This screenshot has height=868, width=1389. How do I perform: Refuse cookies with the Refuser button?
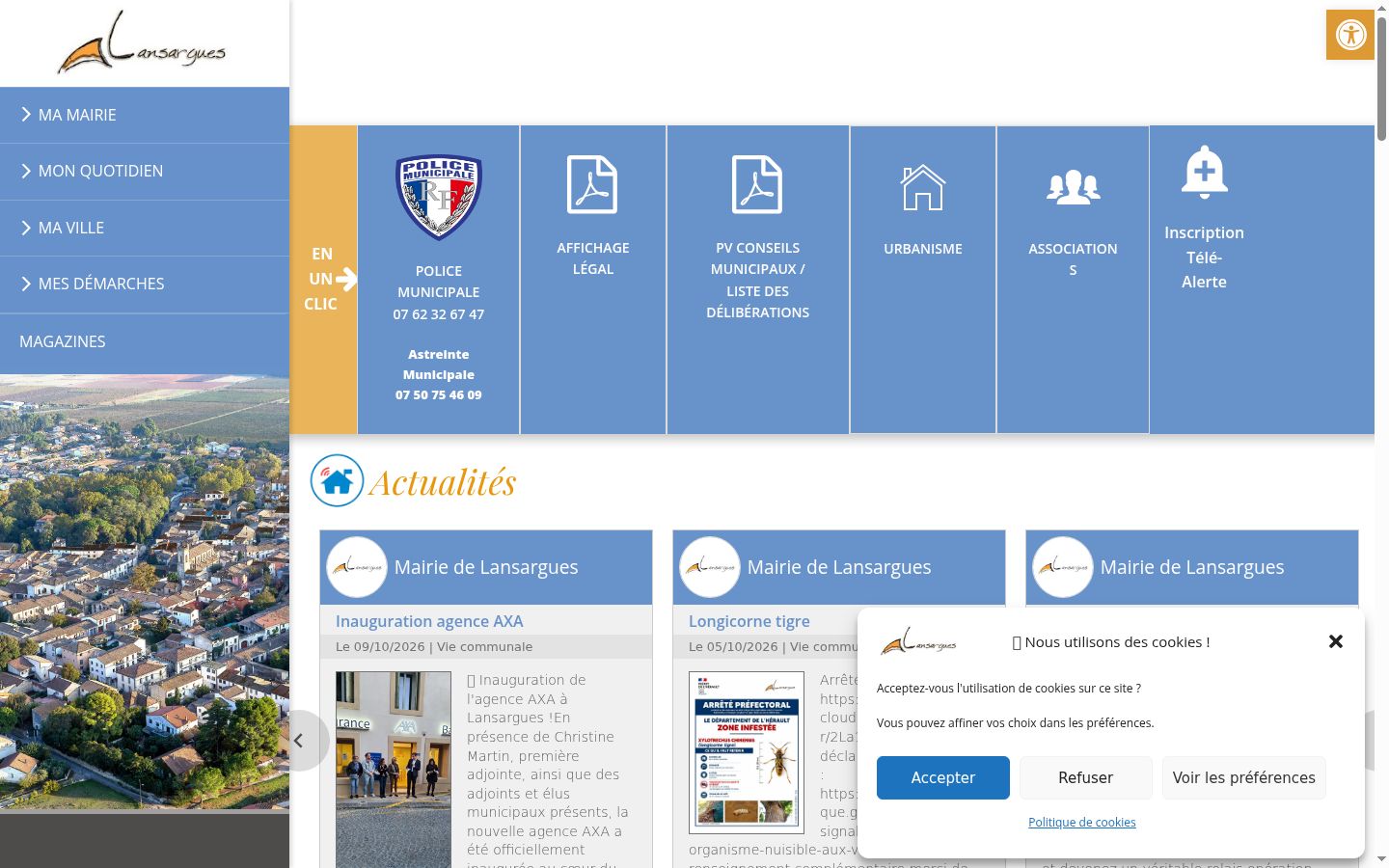[1086, 777]
